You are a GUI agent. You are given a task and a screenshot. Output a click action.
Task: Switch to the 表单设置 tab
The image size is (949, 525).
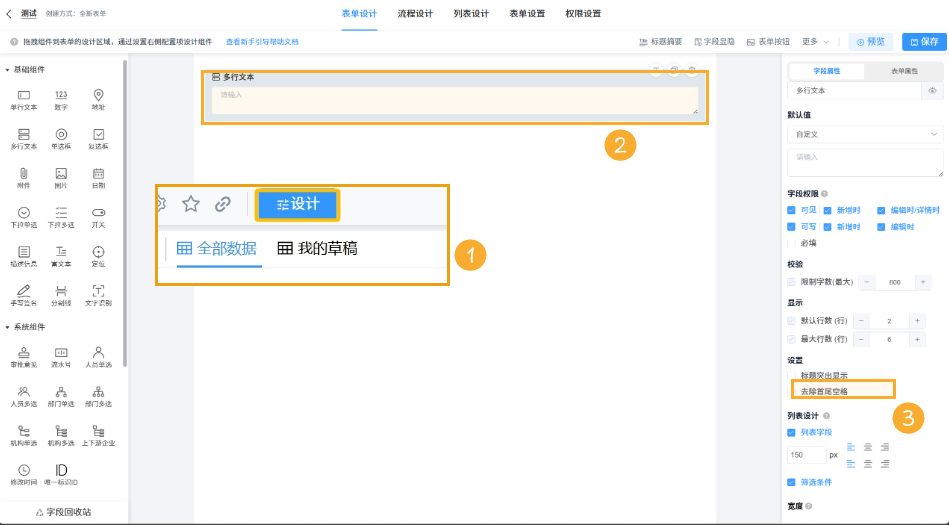(x=527, y=13)
